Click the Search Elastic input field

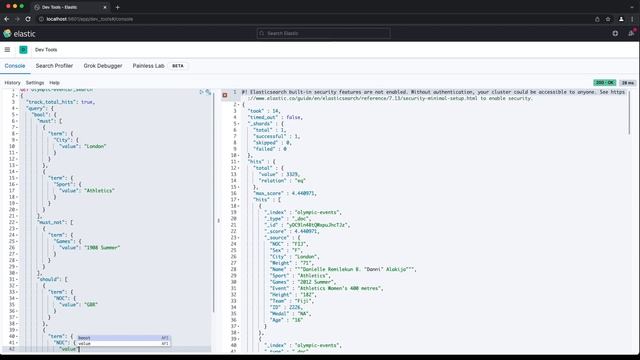point(323,33)
